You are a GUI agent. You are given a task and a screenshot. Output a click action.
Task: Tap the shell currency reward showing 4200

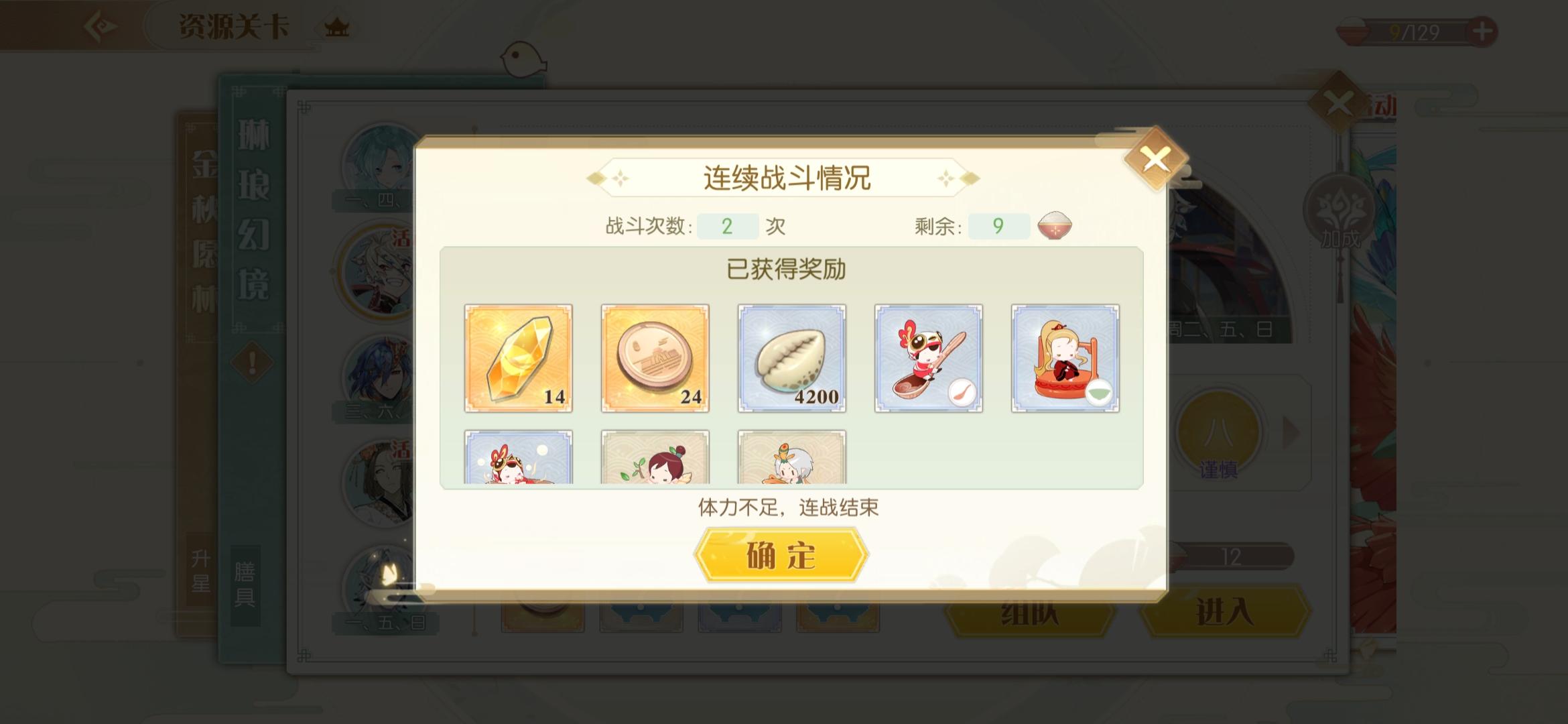(792, 358)
